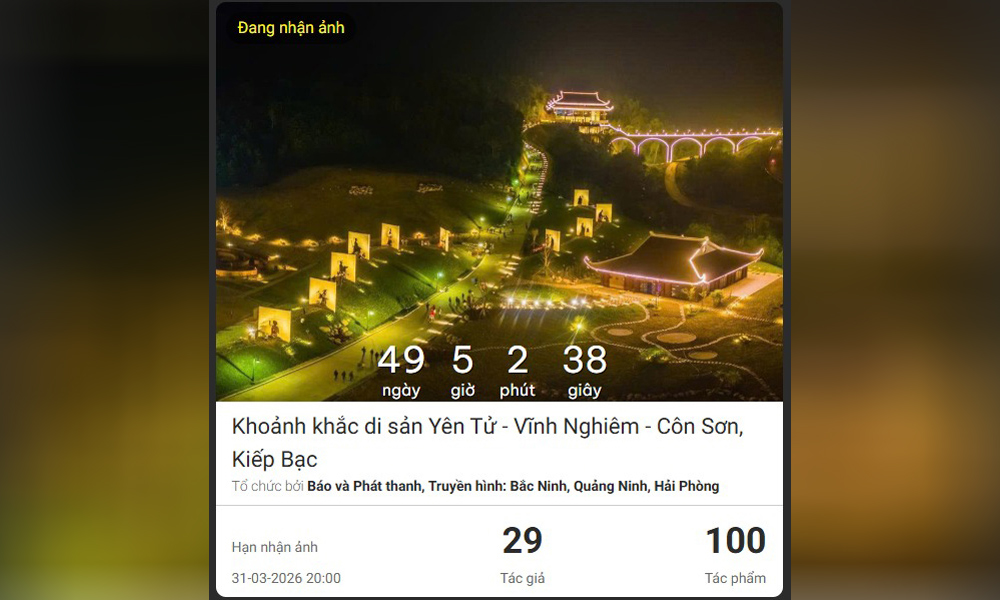
Task: Click the 'Tác phẩm' label text
Action: click(x=735, y=578)
